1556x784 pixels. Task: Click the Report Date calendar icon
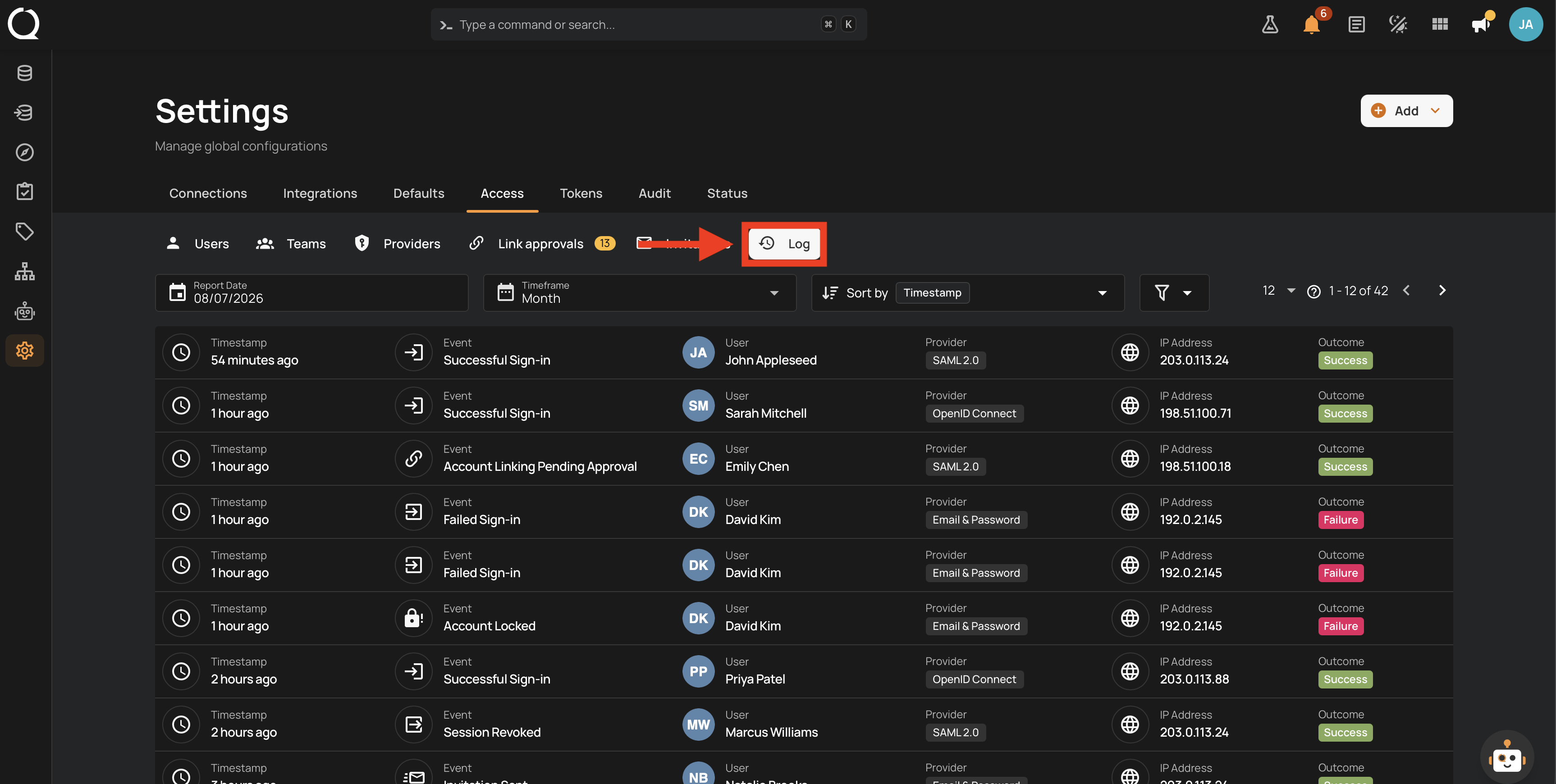coord(178,292)
